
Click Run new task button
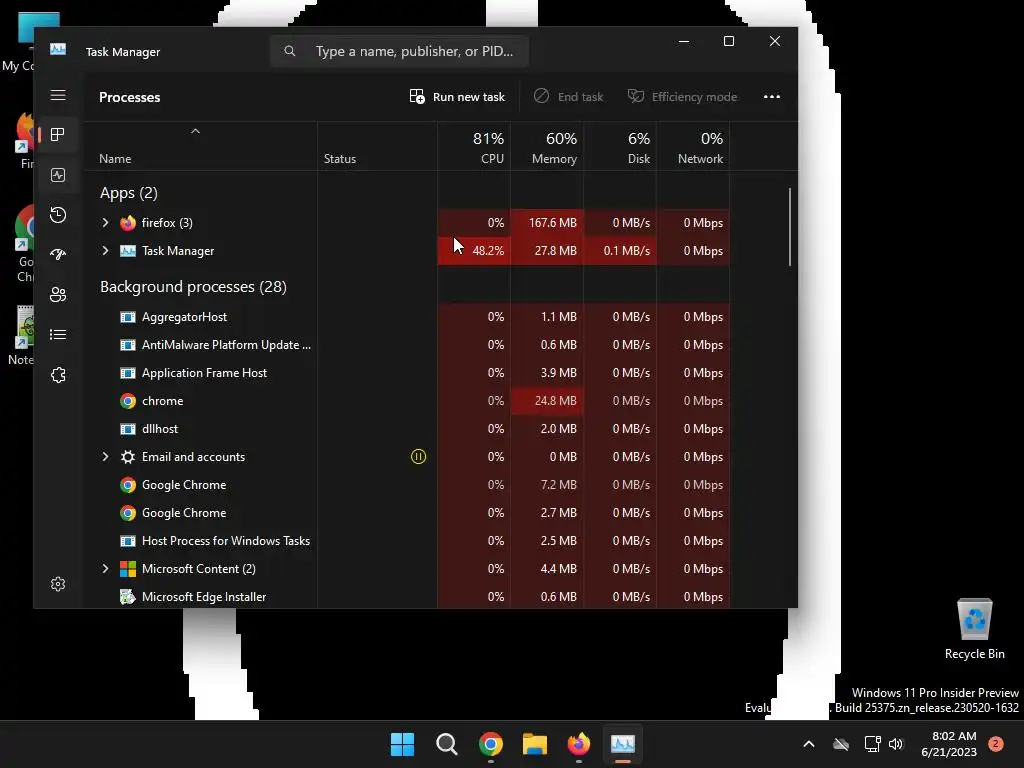point(457,97)
